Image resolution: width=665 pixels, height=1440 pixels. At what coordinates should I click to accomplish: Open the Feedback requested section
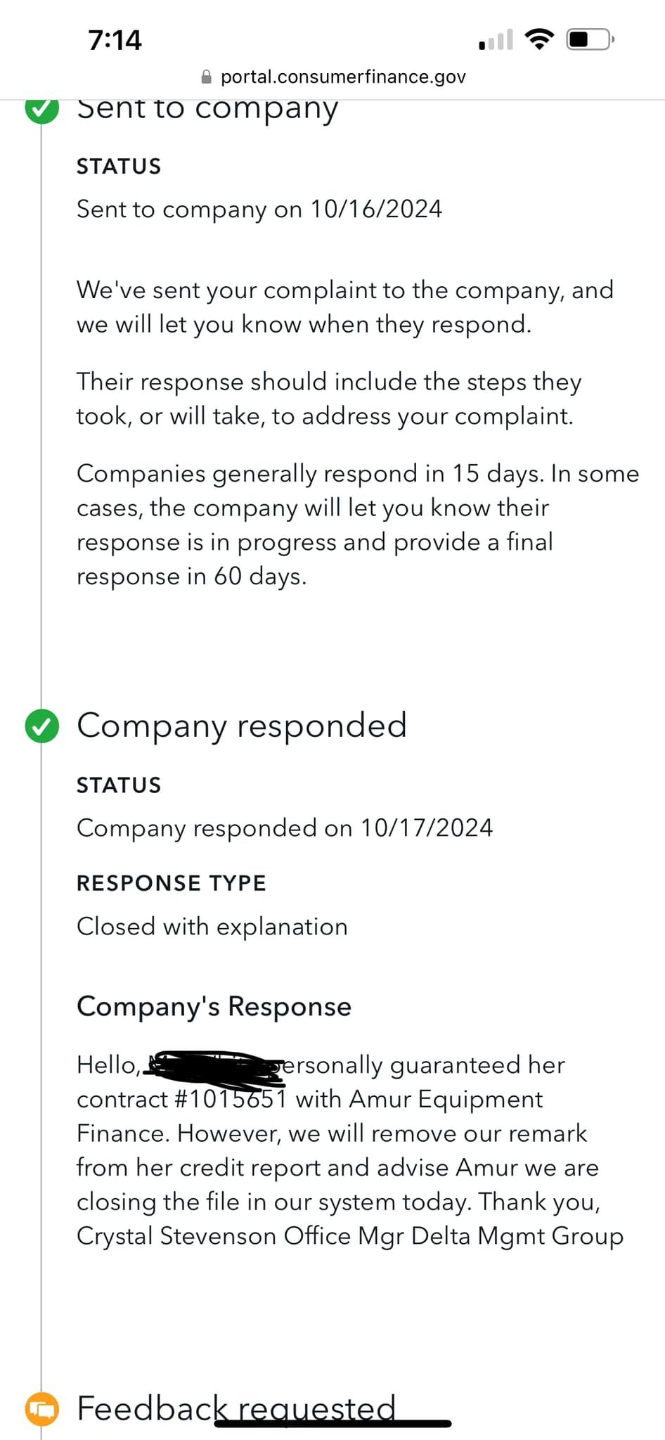(236, 1408)
